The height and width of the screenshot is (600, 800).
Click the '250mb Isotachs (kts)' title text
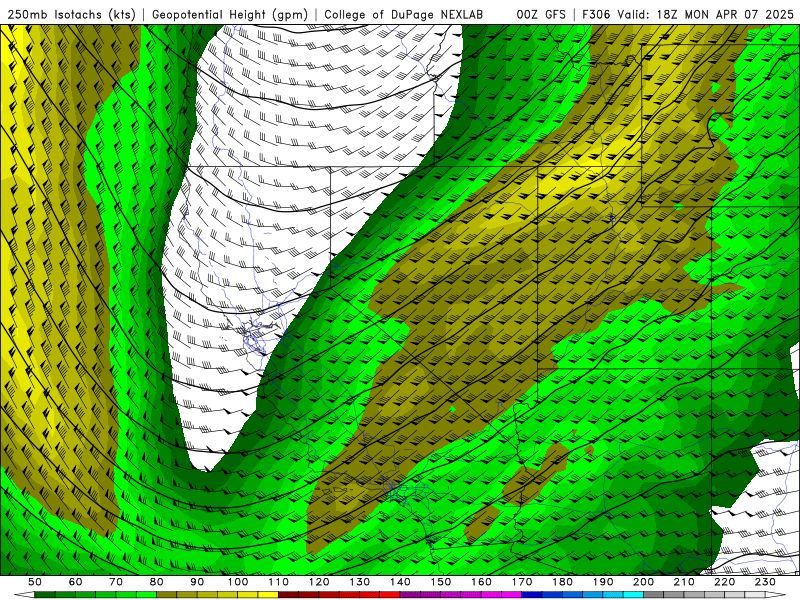[x=72, y=15]
